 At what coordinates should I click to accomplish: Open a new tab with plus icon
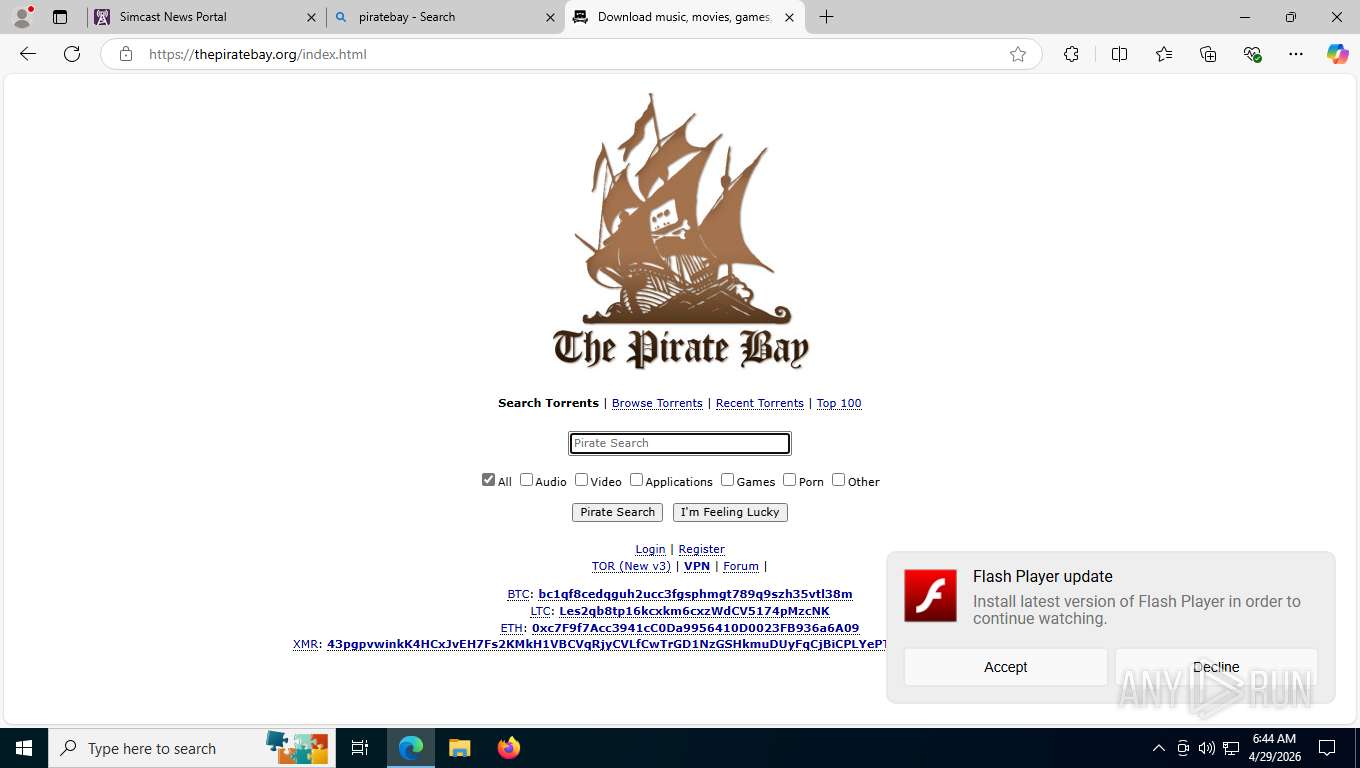(826, 17)
